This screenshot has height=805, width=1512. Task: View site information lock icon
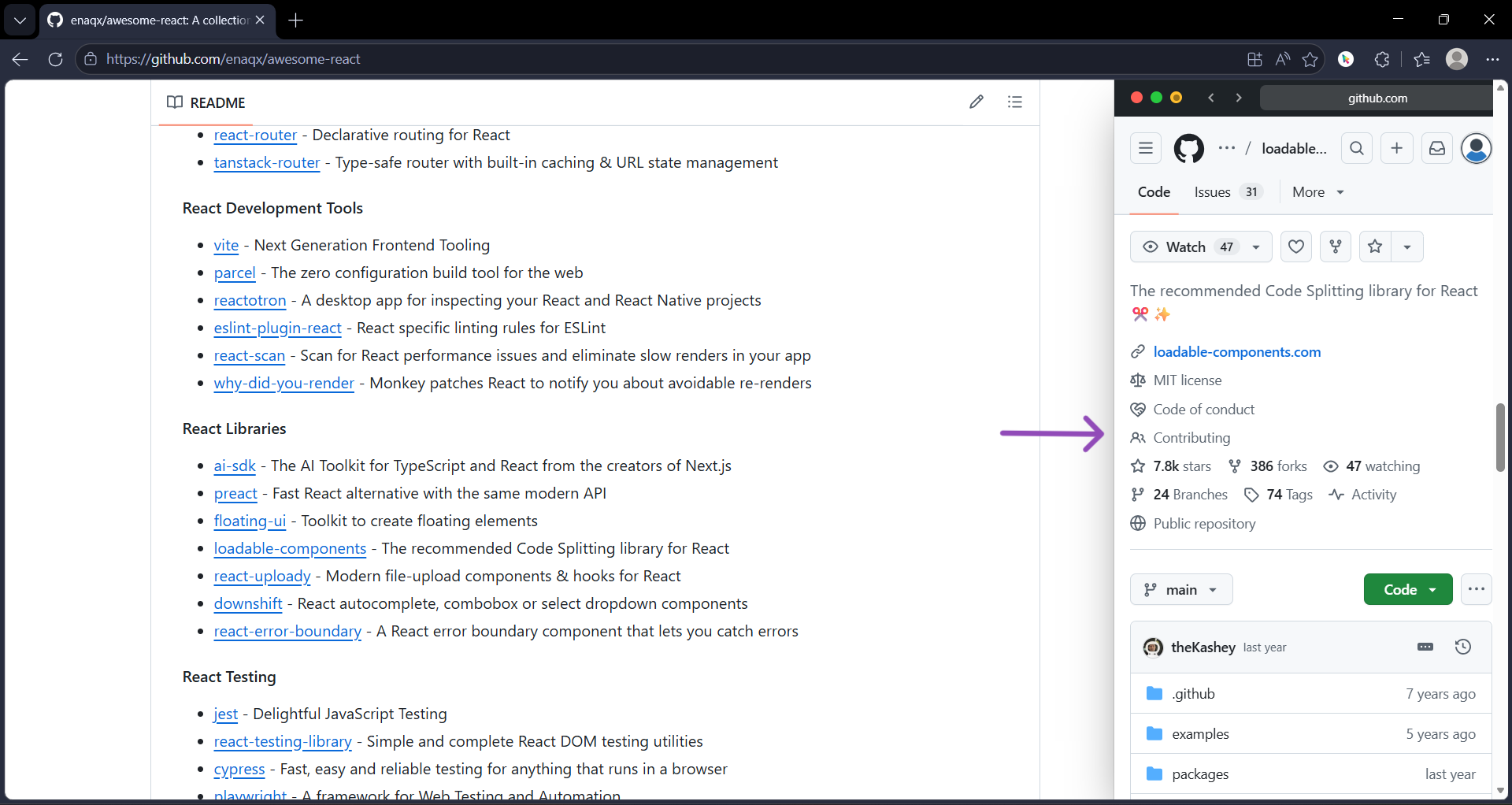point(91,59)
